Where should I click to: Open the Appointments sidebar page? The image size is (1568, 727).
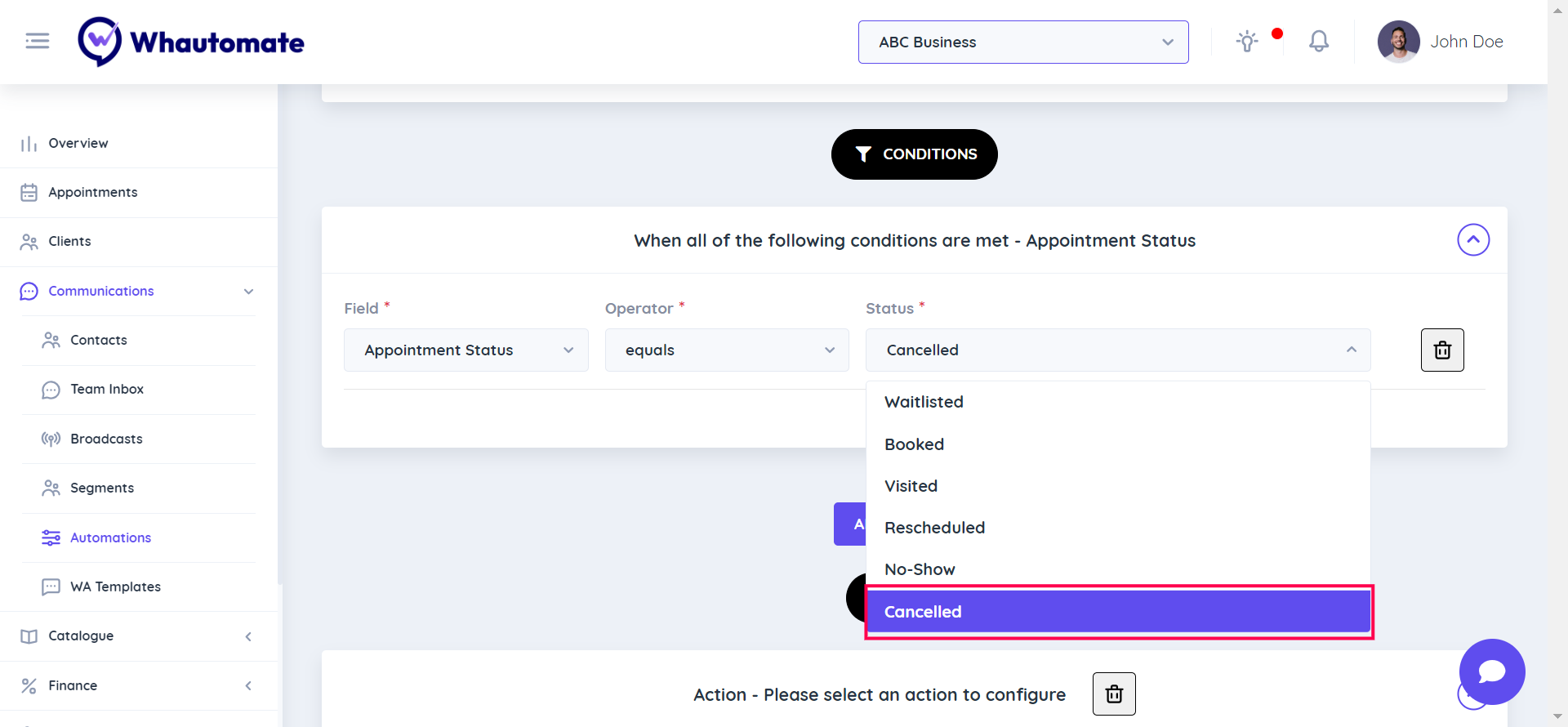coord(93,193)
